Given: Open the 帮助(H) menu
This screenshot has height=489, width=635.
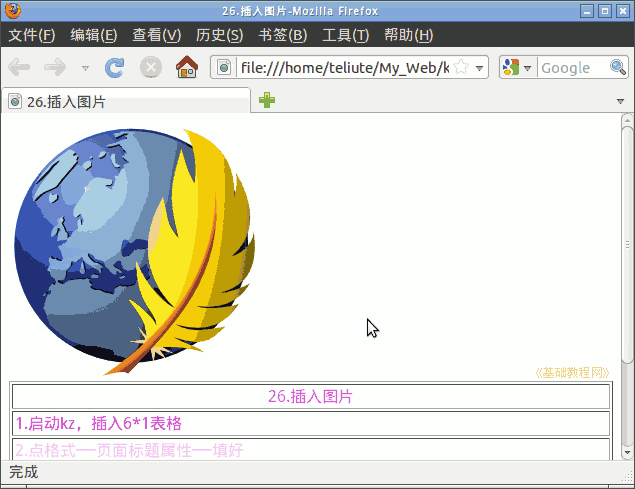Looking at the screenshot, I should click(x=409, y=35).
